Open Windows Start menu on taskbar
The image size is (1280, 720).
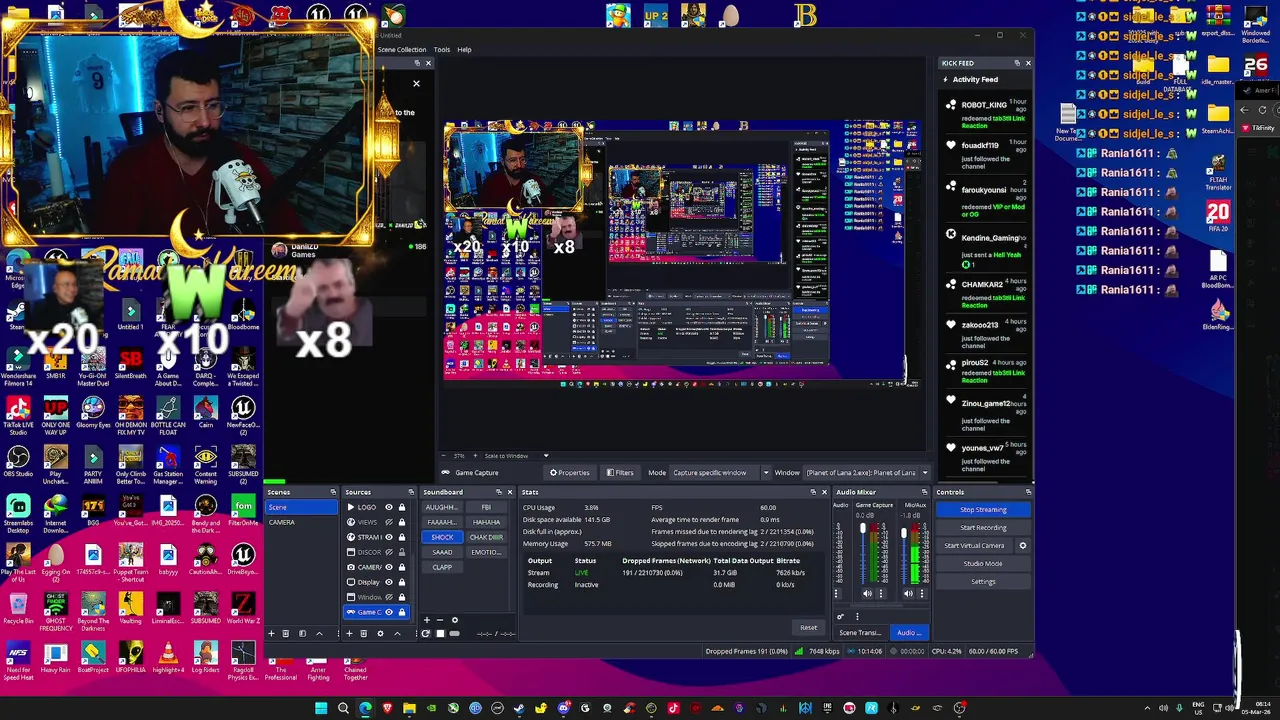coord(321,709)
